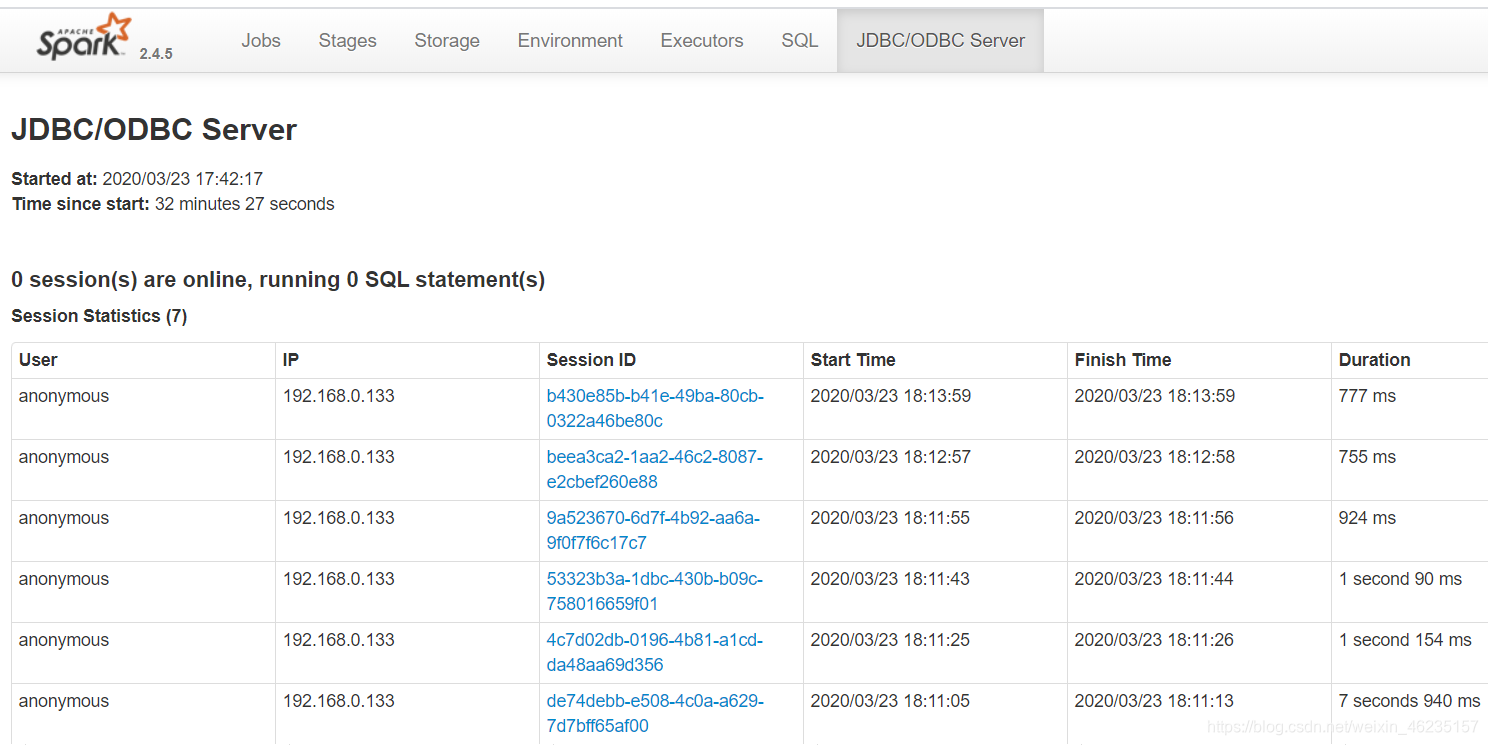The height and width of the screenshot is (745, 1488).
Task: Click the 1 second 154 ms duration
Action: [1405, 640]
